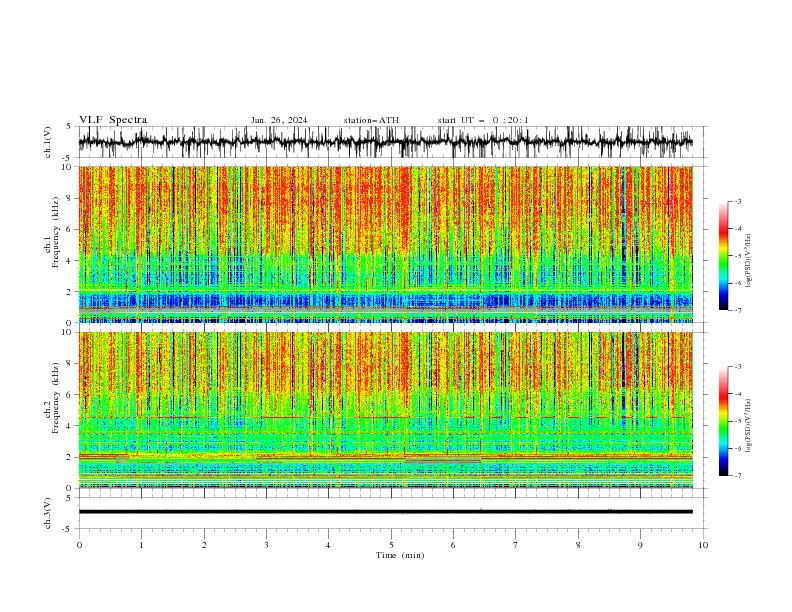The height and width of the screenshot is (612, 792).
Task: Click the time axis tick label "9"
Action: 640,545
